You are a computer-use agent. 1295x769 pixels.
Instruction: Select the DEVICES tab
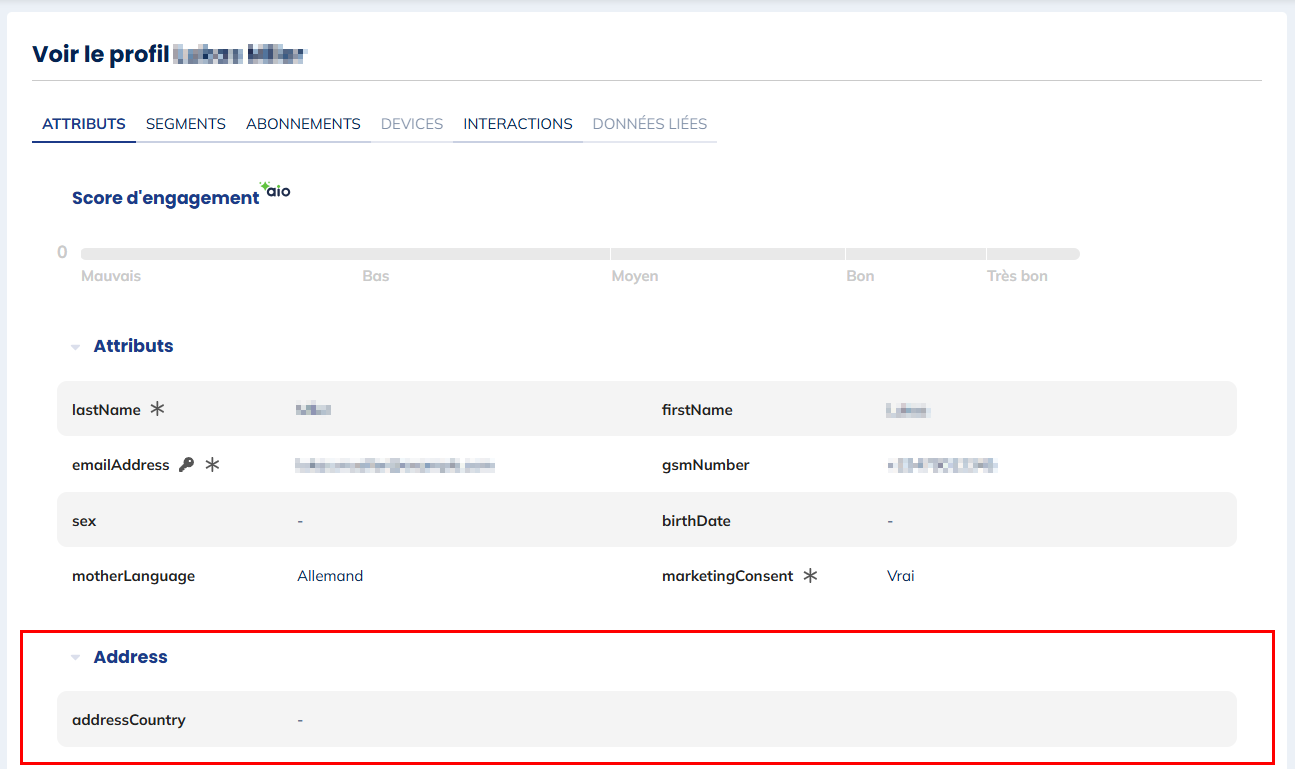point(412,124)
